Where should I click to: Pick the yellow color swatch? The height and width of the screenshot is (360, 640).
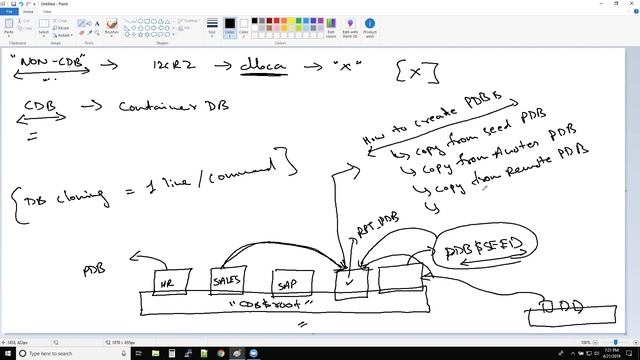click(x=291, y=21)
